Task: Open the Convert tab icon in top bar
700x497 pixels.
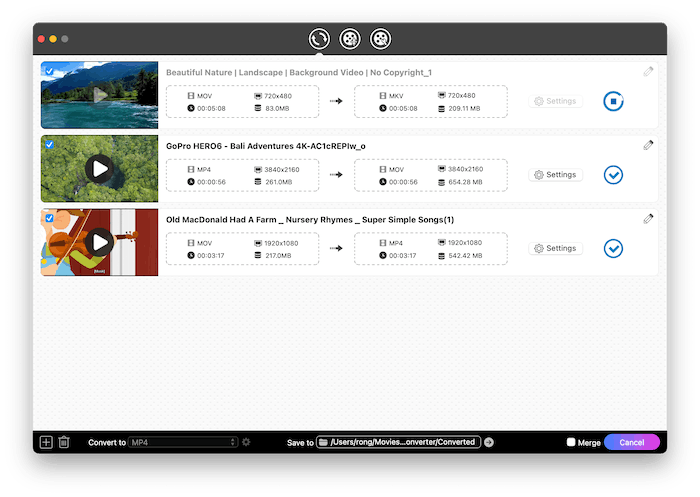Action: coord(319,39)
